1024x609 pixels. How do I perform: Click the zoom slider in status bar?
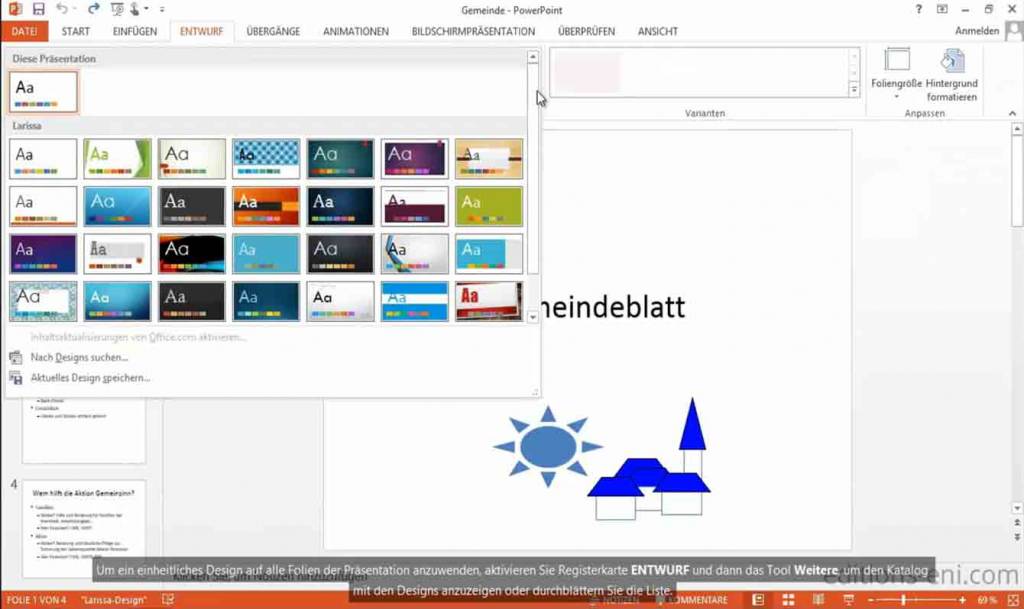903,600
